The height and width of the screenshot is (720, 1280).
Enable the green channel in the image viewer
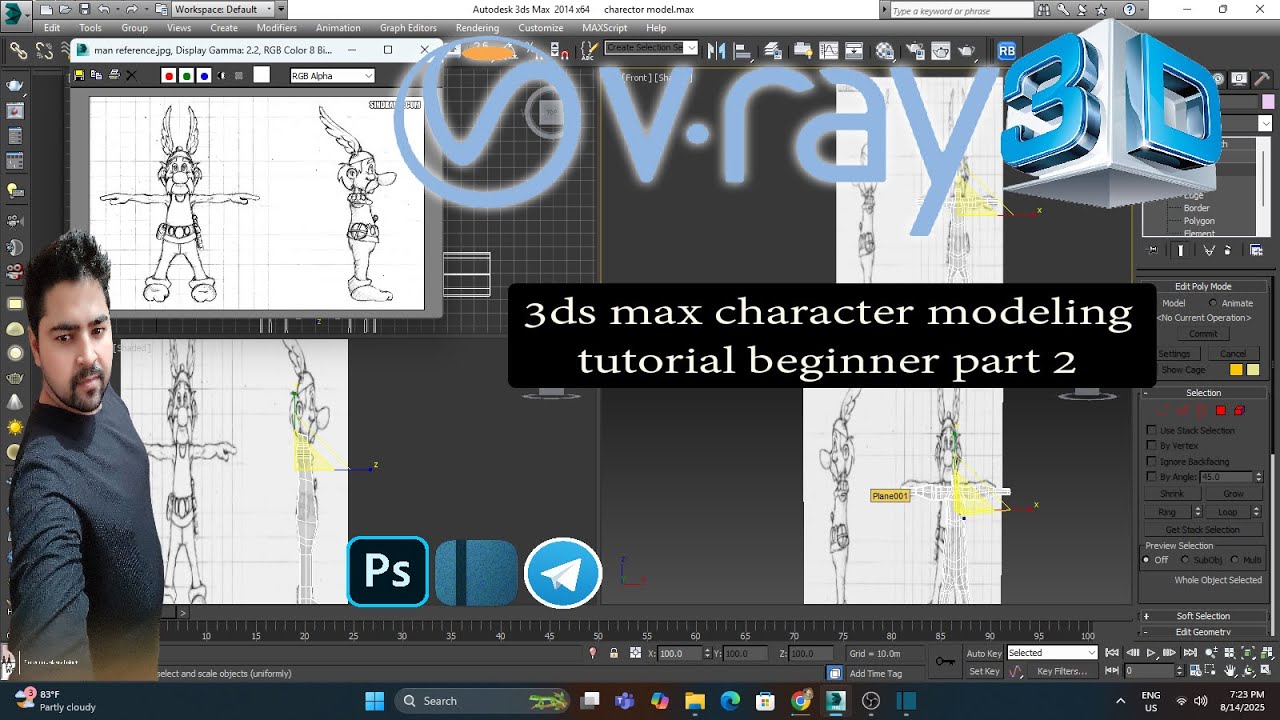pos(186,76)
